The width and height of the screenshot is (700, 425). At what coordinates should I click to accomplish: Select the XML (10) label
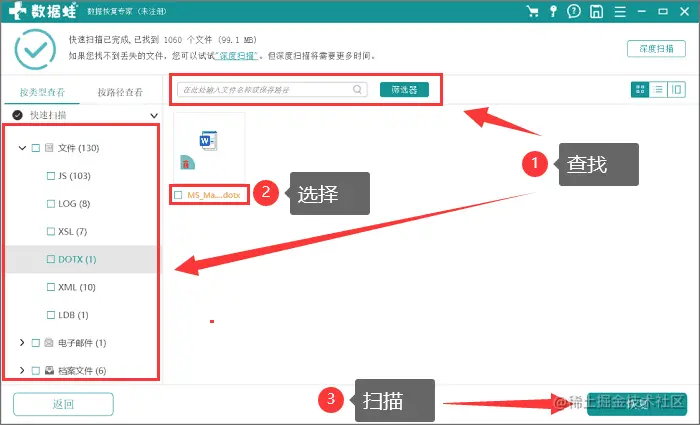click(x=77, y=287)
